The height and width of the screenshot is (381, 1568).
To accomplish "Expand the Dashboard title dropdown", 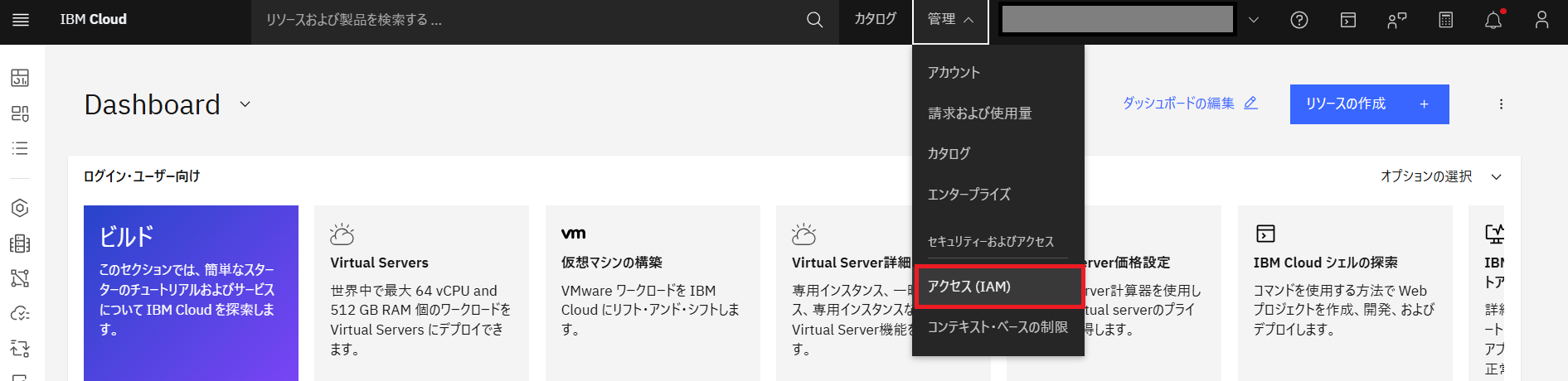I will 245,104.
